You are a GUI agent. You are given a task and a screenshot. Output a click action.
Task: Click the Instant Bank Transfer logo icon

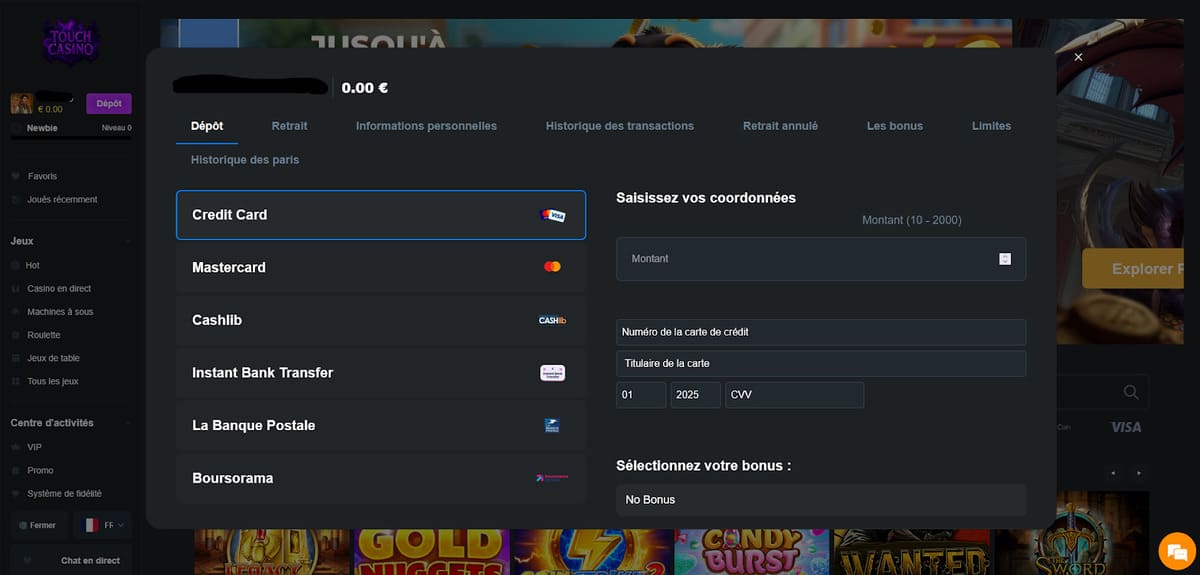(552, 373)
